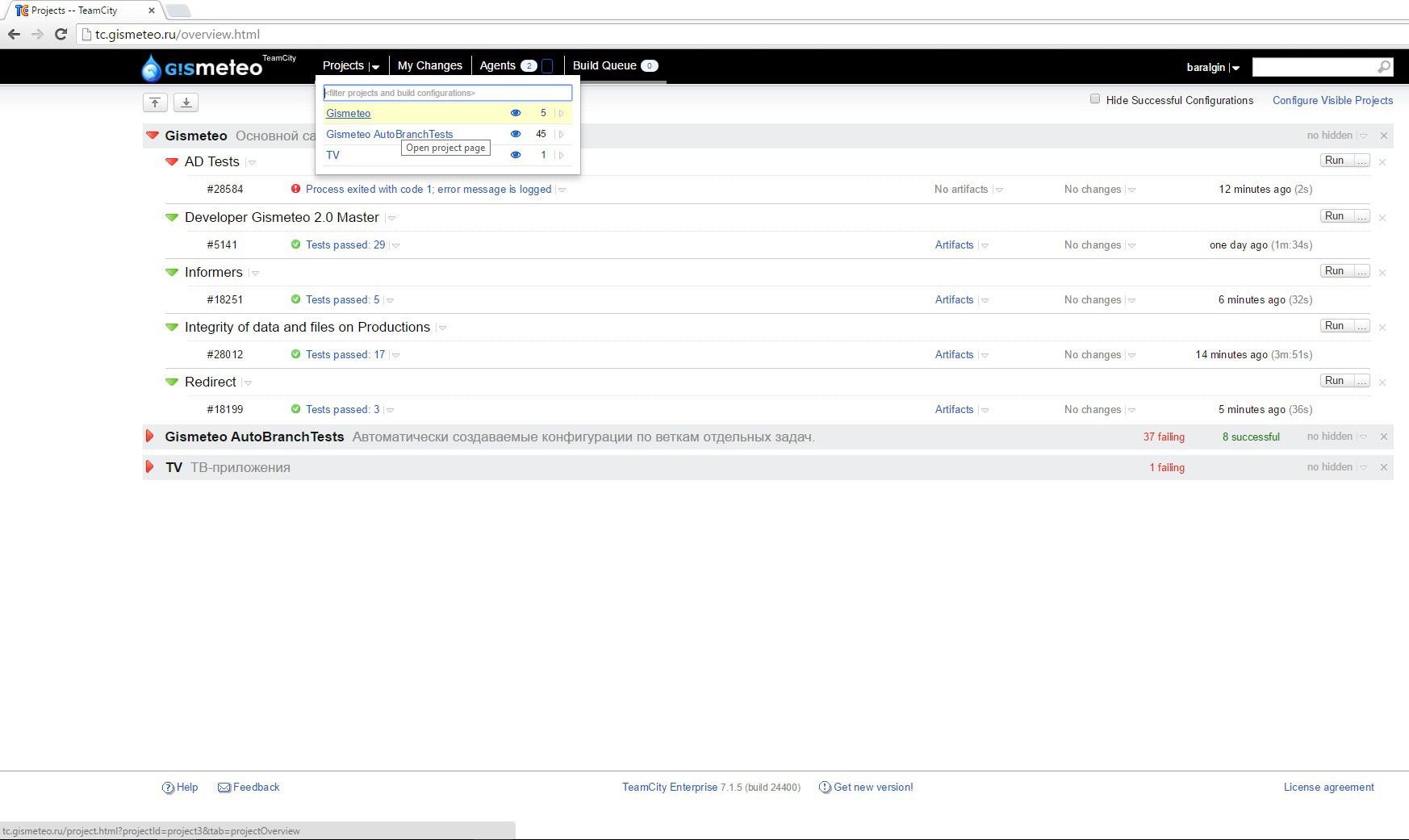The image size is (1409, 840).
Task: Open Process exited with code 1 link
Action: pyautogui.click(x=429, y=189)
